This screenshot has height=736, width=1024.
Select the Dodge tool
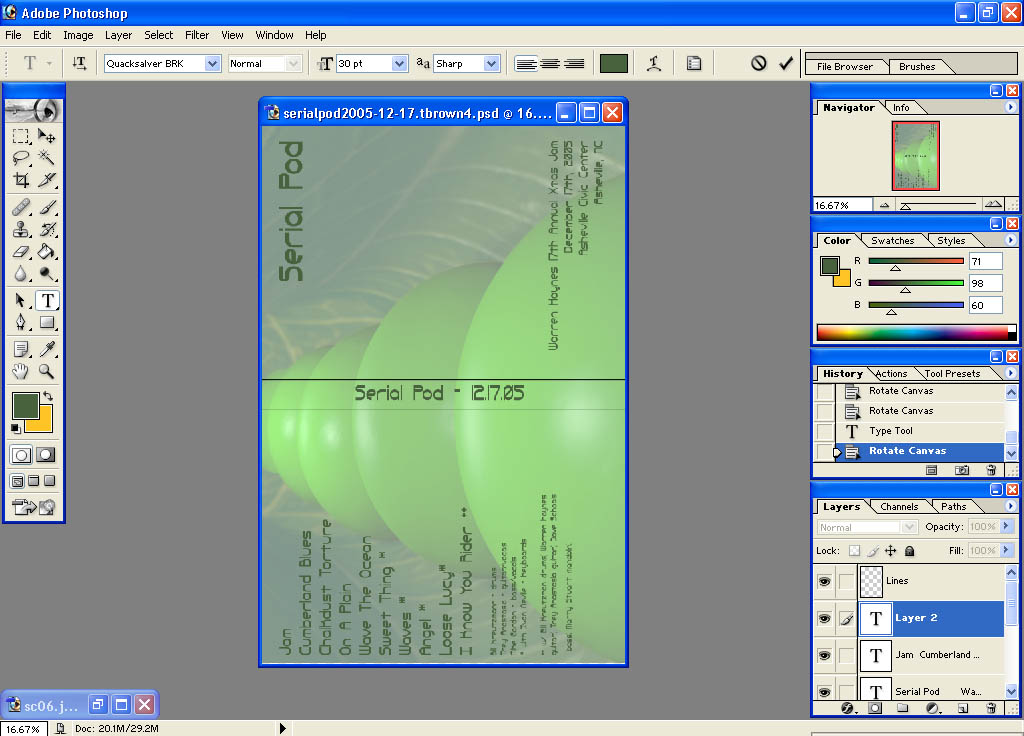click(x=46, y=274)
